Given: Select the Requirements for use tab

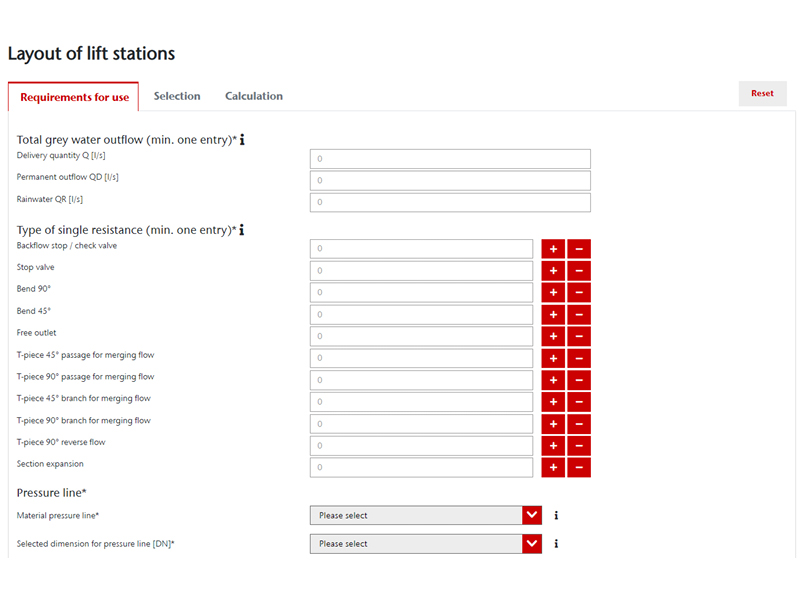Looking at the screenshot, I should (74, 97).
